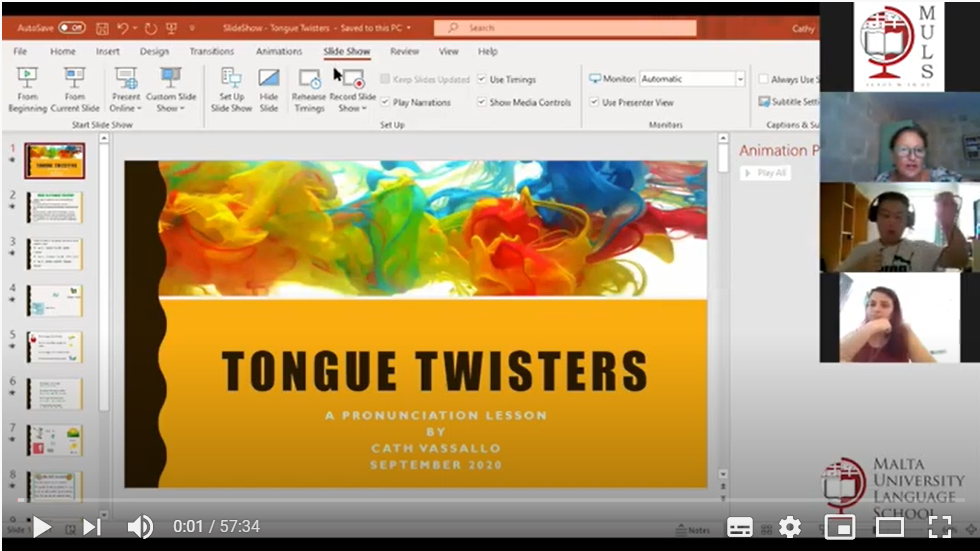980x551 pixels.
Task: Start slideshow From Beginning
Action: click(27, 90)
